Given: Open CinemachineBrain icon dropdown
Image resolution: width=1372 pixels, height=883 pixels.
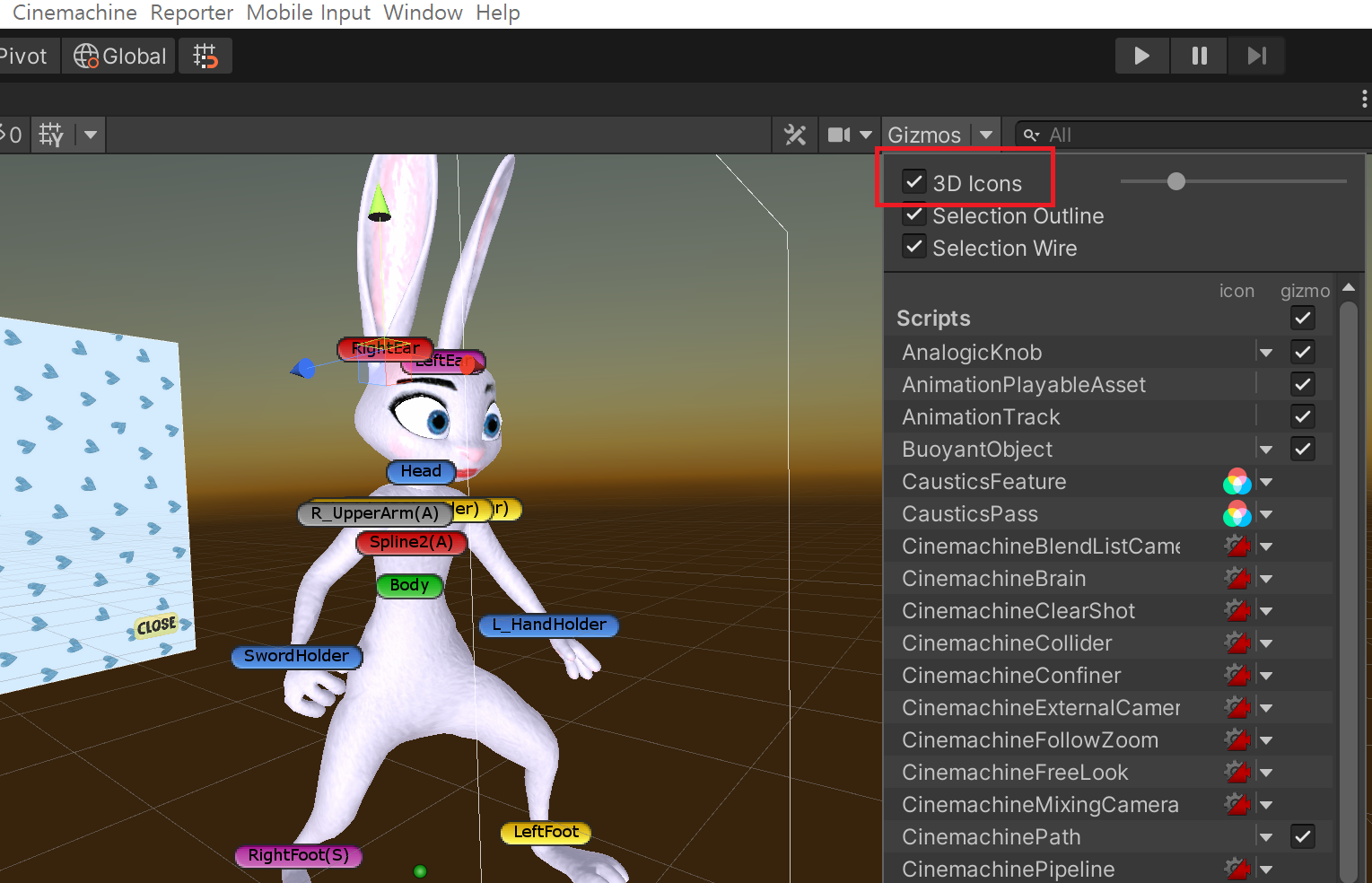Looking at the screenshot, I should coord(1266,579).
